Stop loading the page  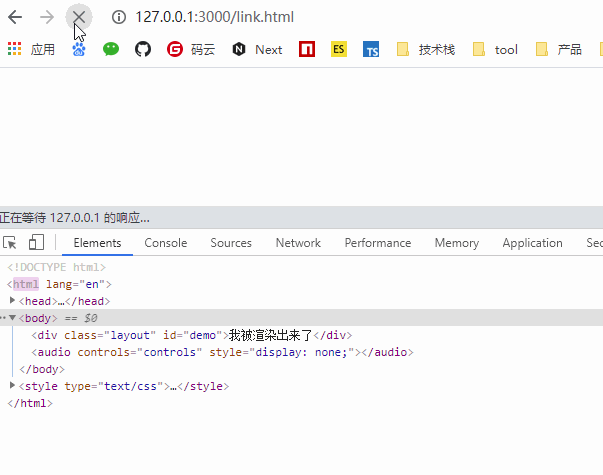coord(79,17)
